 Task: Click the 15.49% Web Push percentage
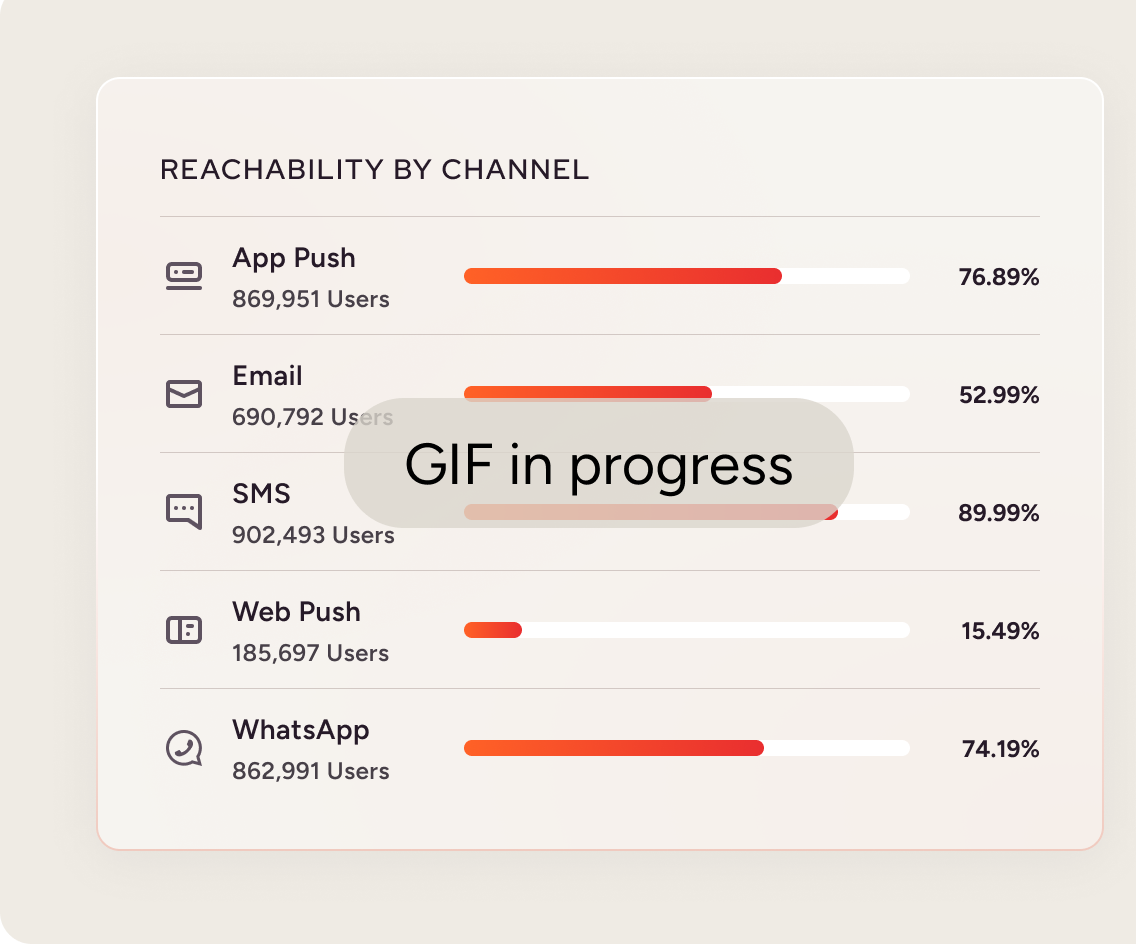click(x=999, y=631)
